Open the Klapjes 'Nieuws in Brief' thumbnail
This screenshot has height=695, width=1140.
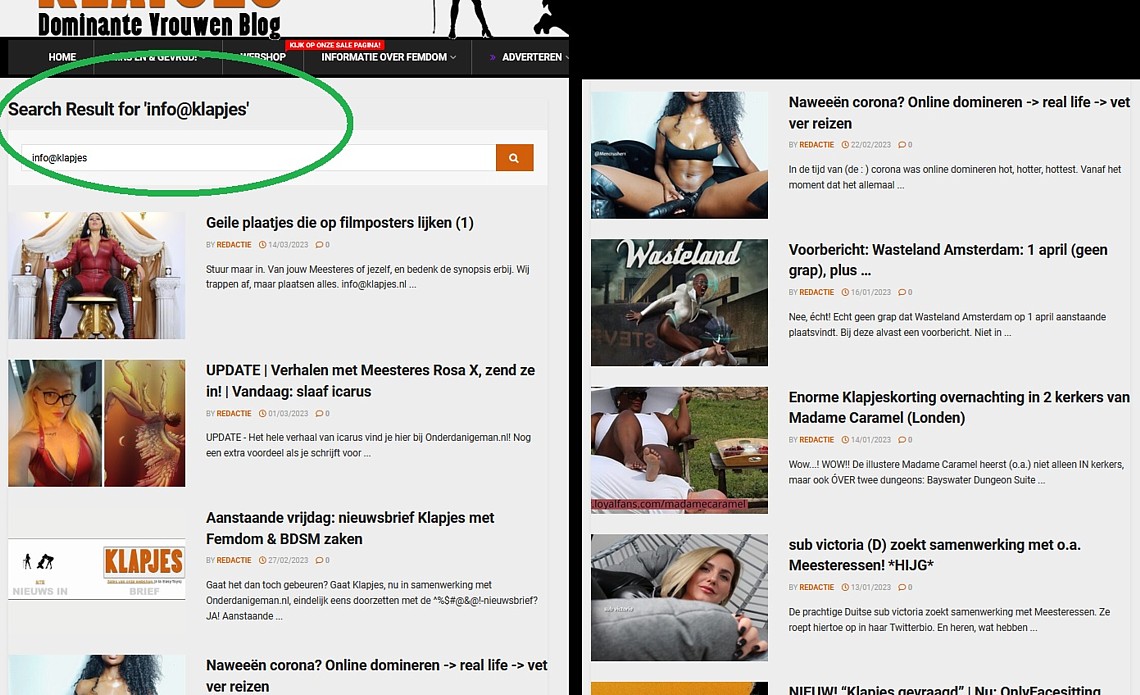[x=97, y=569]
